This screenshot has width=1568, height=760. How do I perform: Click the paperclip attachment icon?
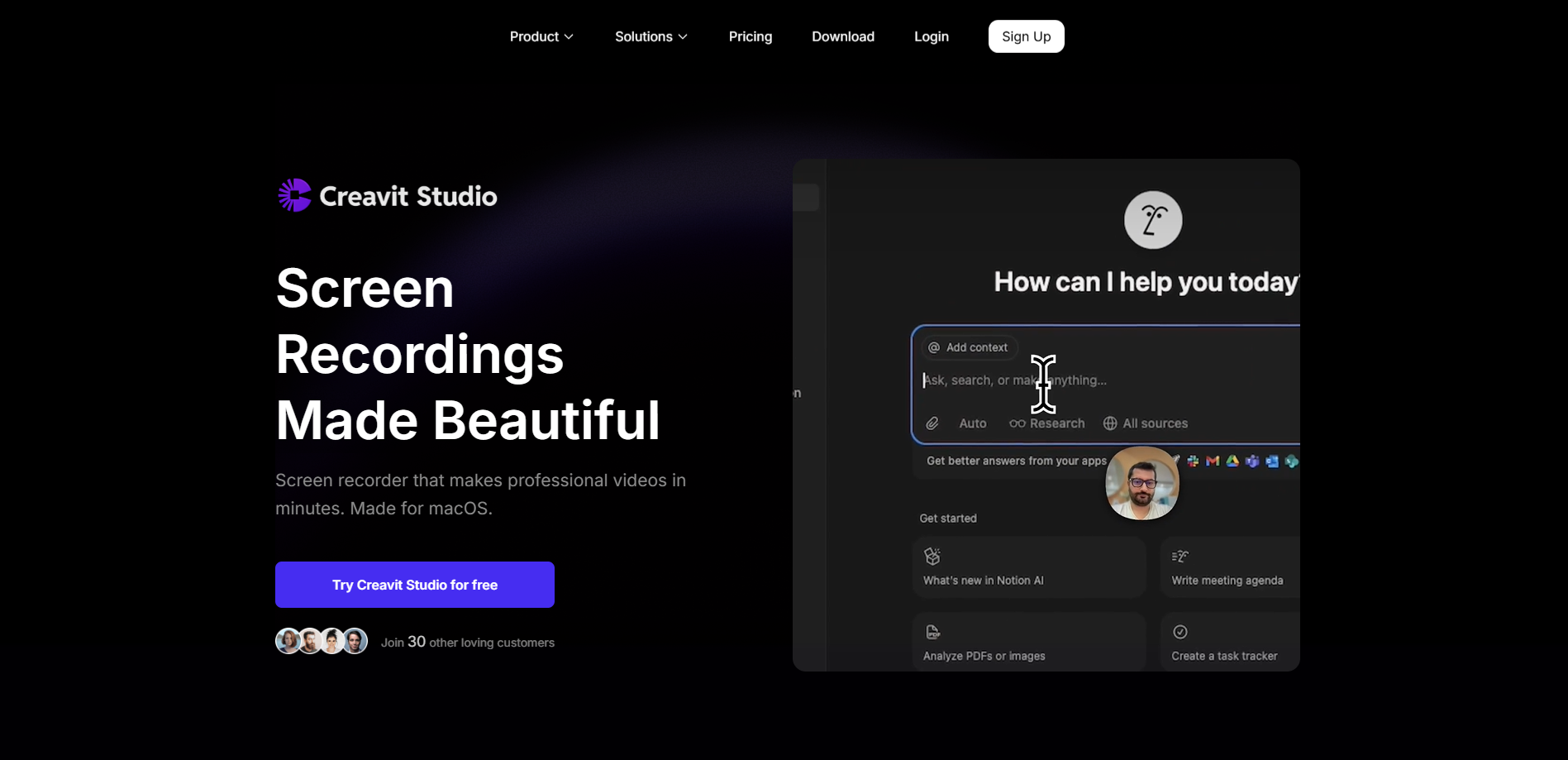point(932,423)
